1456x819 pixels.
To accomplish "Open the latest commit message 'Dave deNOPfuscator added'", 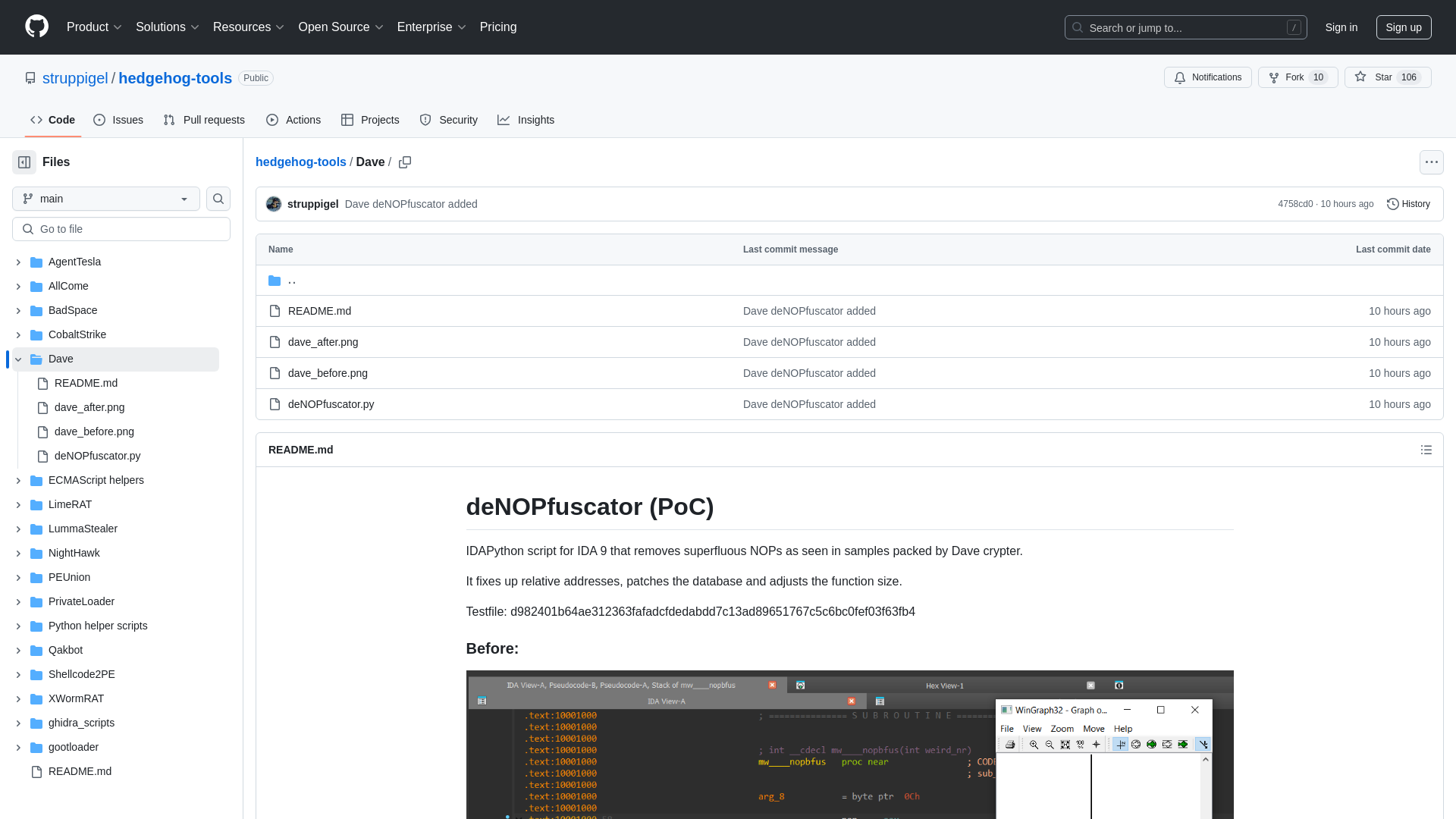I will tap(411, 204).
